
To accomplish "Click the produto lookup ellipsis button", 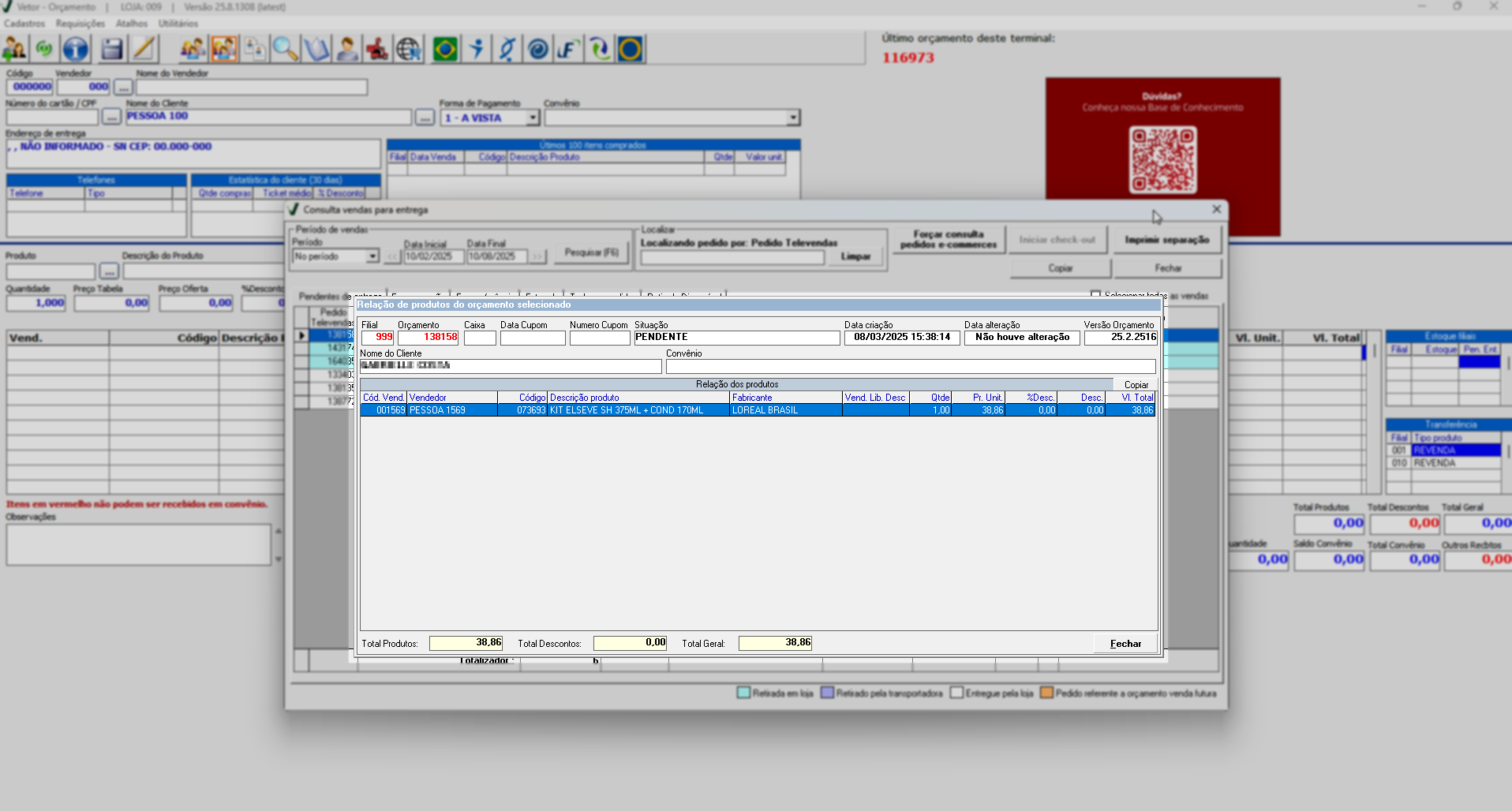I will pyautogui.click(x=109, y=271).
